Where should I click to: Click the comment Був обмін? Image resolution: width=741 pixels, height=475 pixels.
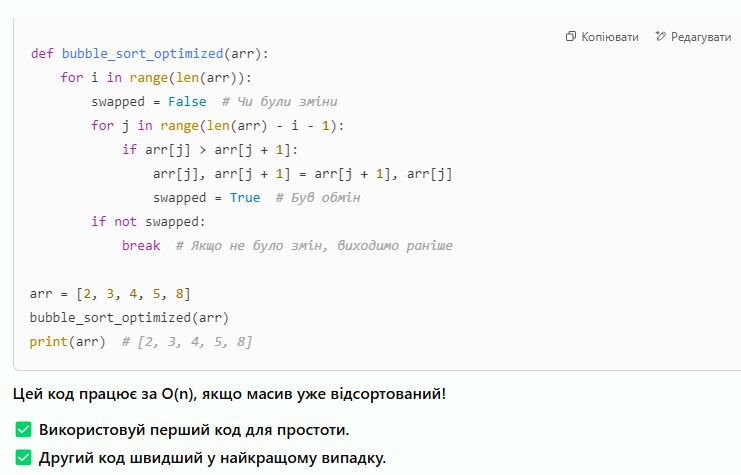tap(318, 198)
